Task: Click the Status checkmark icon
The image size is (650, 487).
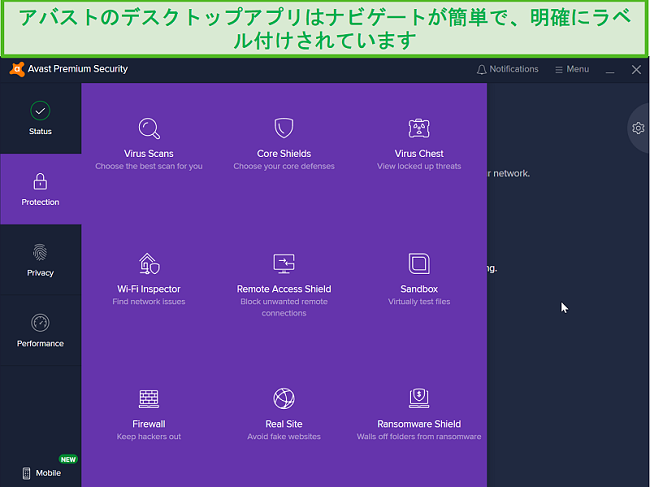Action: (40, 111)
